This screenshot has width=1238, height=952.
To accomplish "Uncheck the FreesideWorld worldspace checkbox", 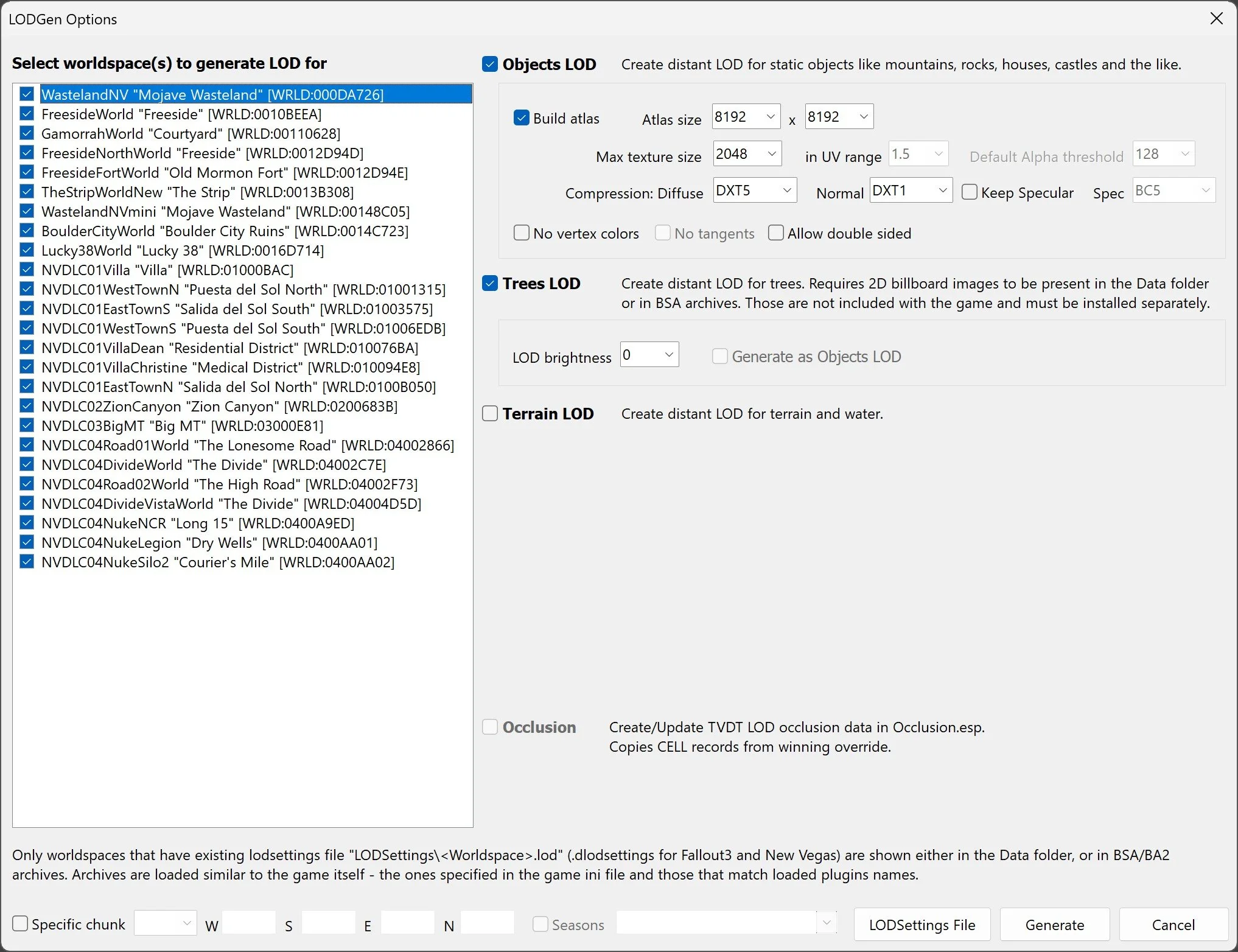I will click(x=27, y=114).
